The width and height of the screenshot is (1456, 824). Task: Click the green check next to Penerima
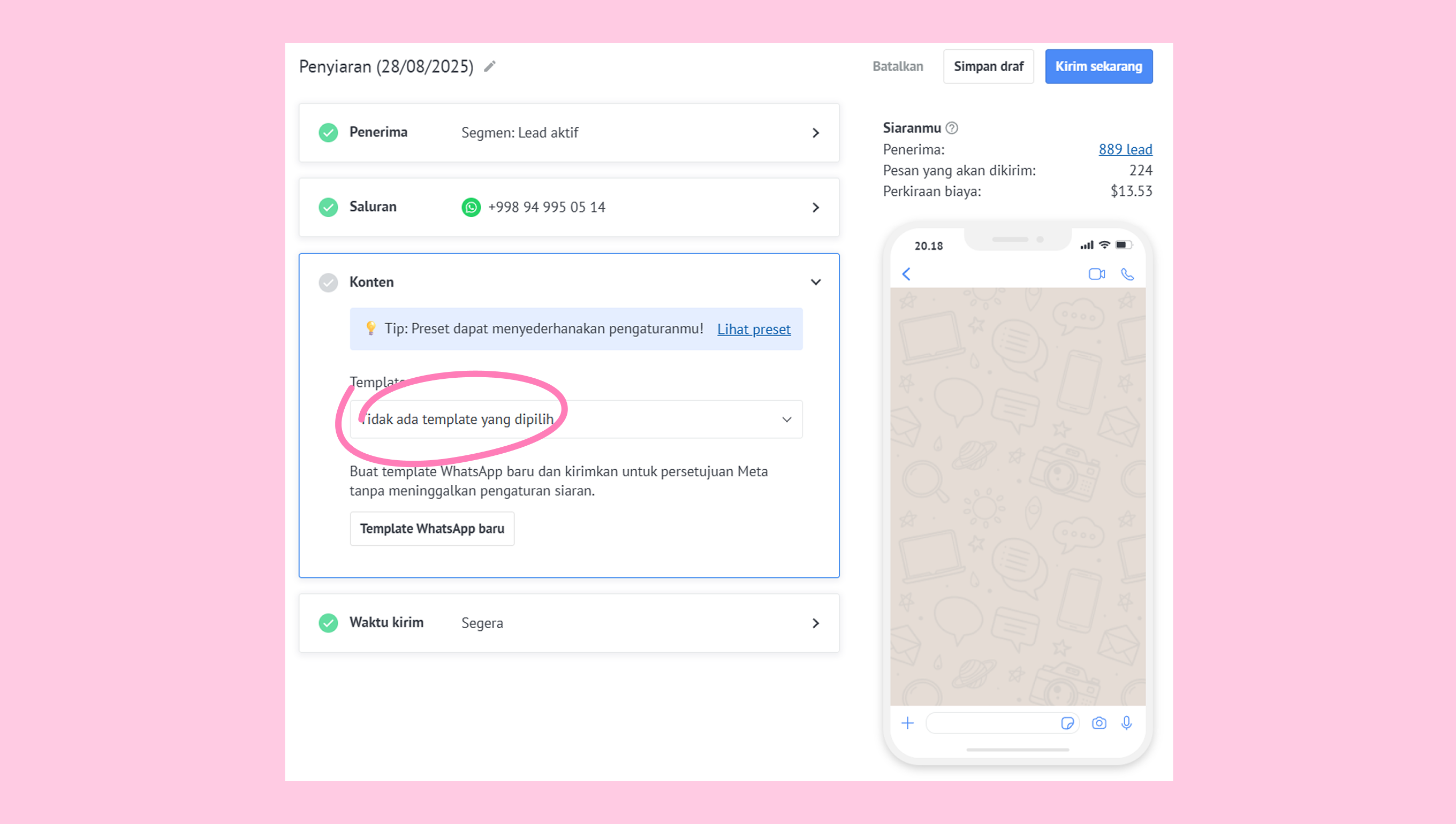(x=328, y=133)
